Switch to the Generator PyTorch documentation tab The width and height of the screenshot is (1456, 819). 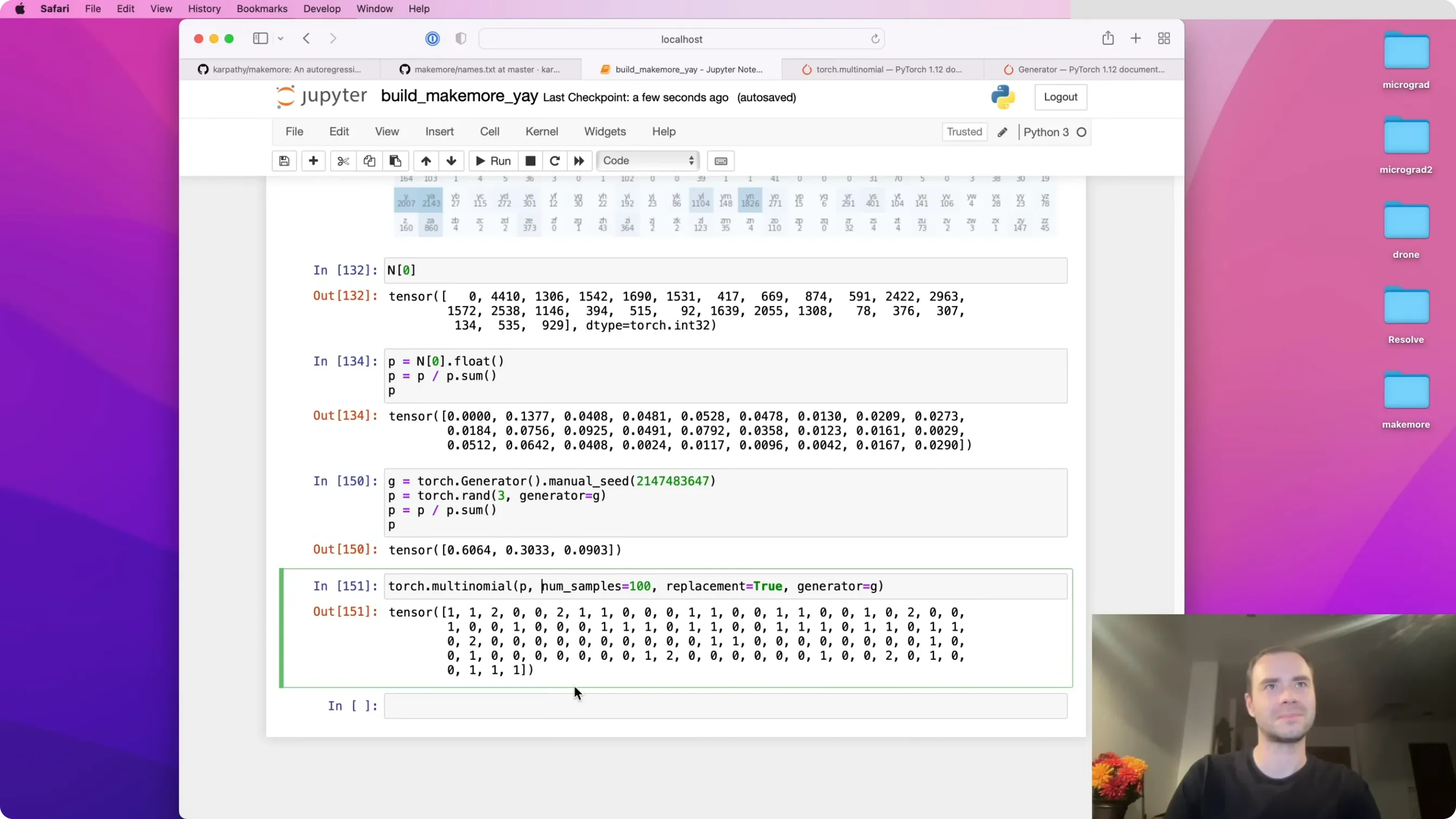(1083, 69)
